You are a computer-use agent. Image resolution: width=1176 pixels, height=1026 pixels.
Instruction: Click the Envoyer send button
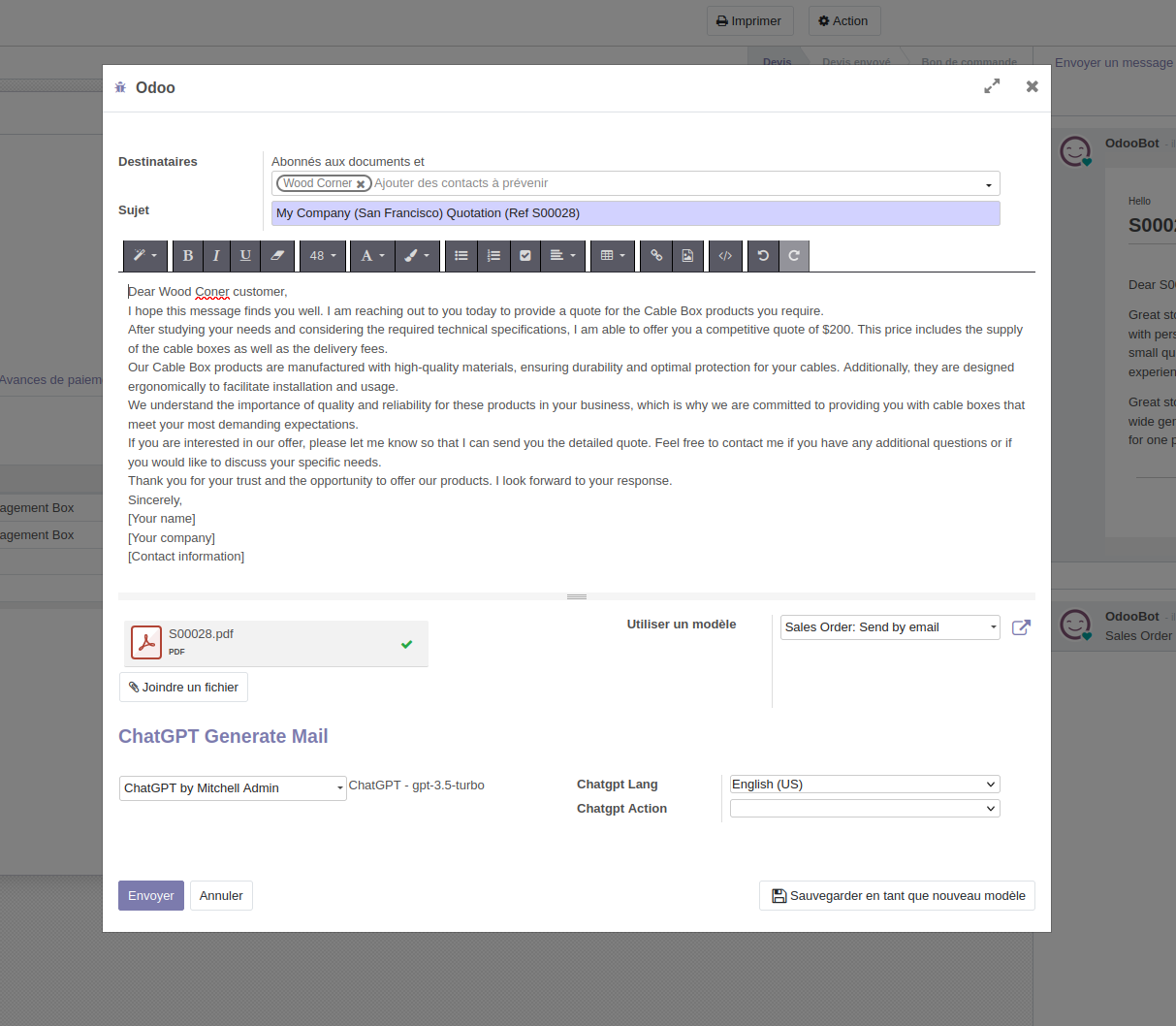tap(151, 896)
